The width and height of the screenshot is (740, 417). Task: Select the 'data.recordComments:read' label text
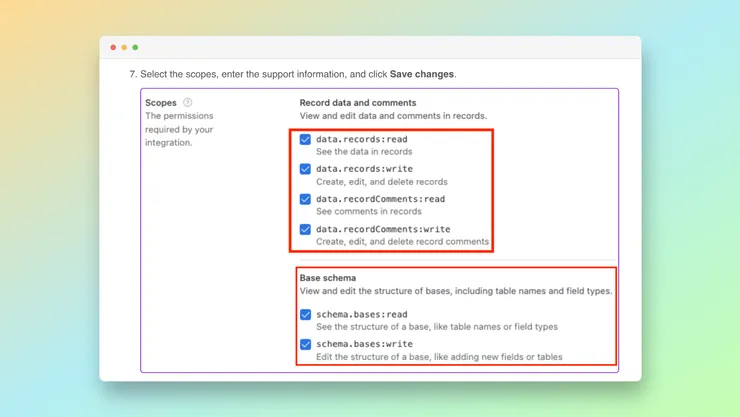(x=380, y=199)
